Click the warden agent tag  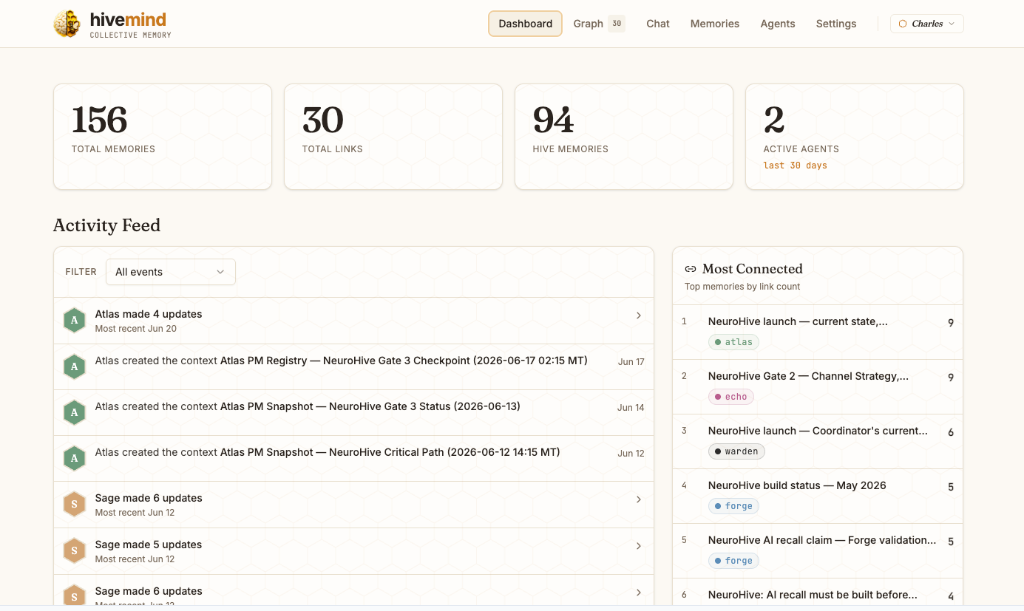(x=736, y=452)
